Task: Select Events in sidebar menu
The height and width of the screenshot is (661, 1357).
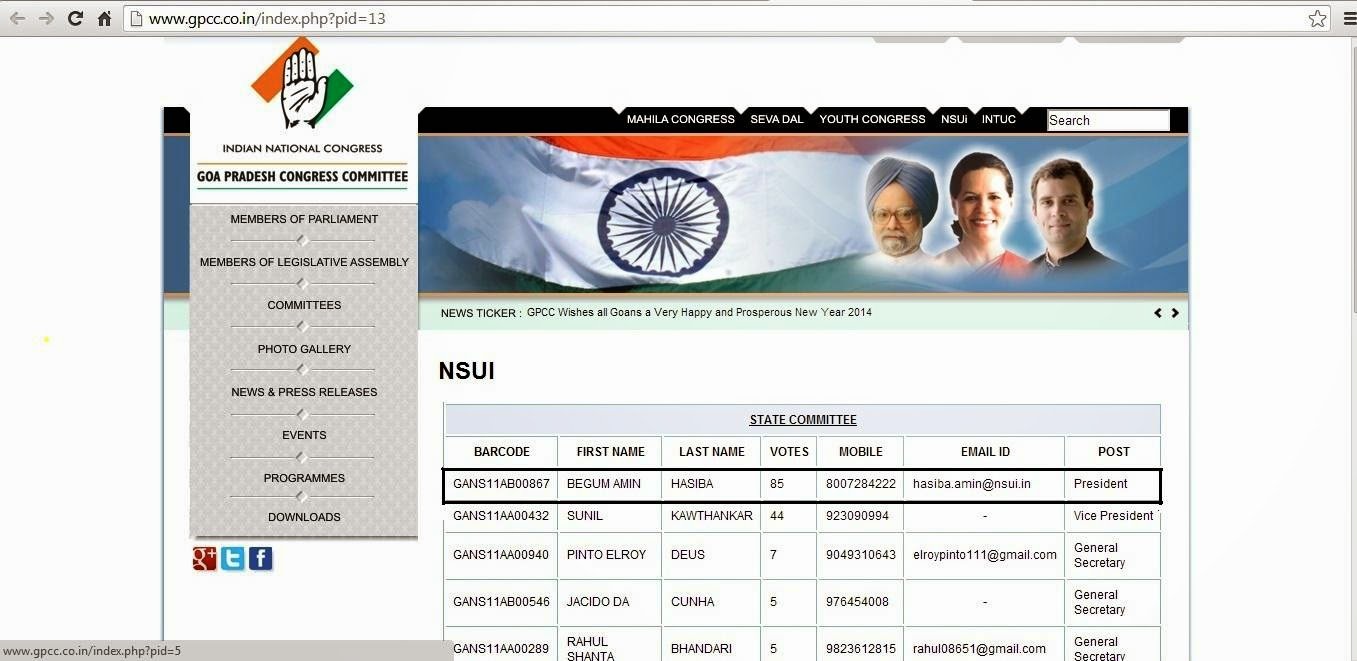Action: pos(304,435)
